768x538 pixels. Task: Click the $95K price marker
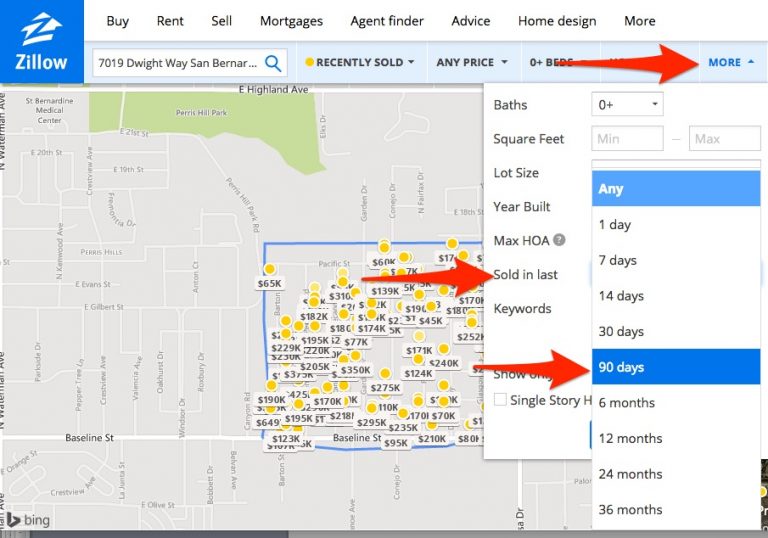pos(396,443)
